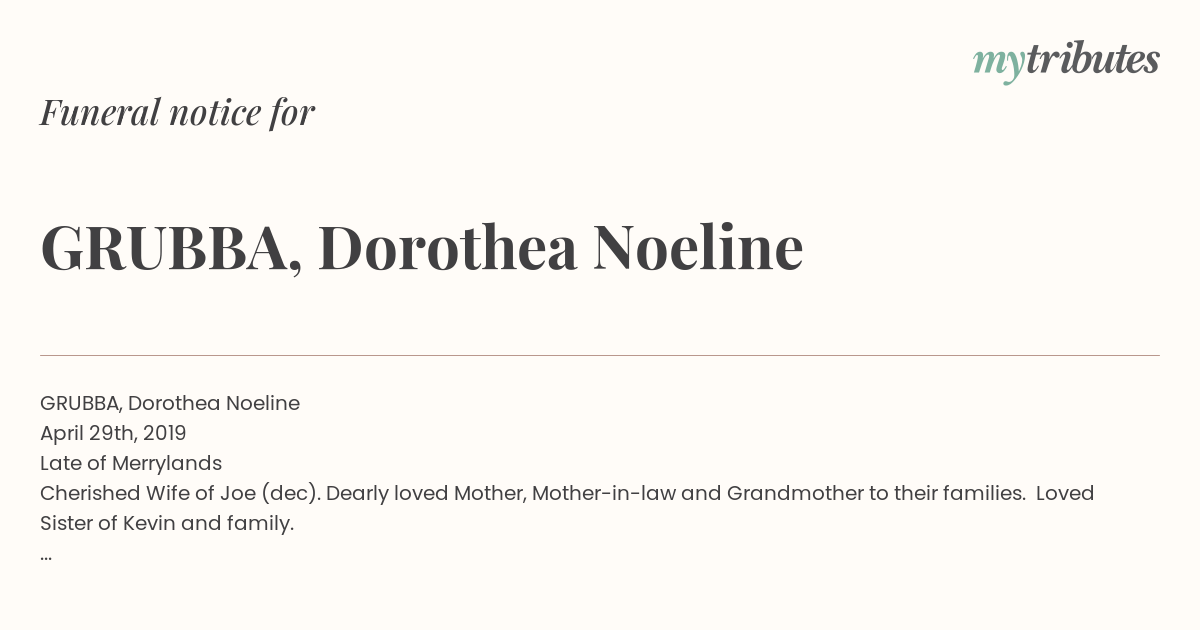Screen dimensions: 1200x630
Task: Expand the truncated notice via the ellipsis
Action: (x=46, y=554)
